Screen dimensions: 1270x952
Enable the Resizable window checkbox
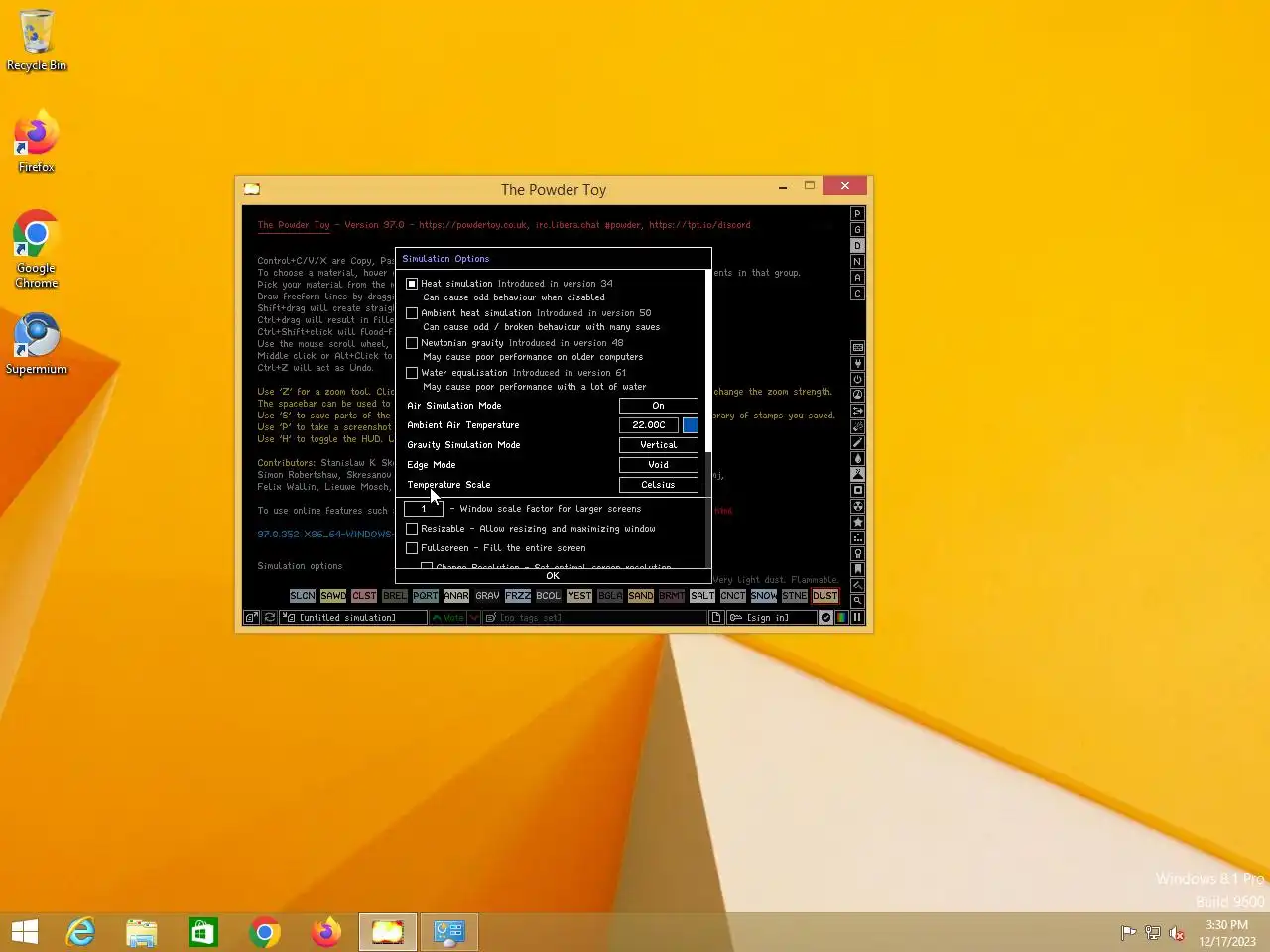pos(412,529)
